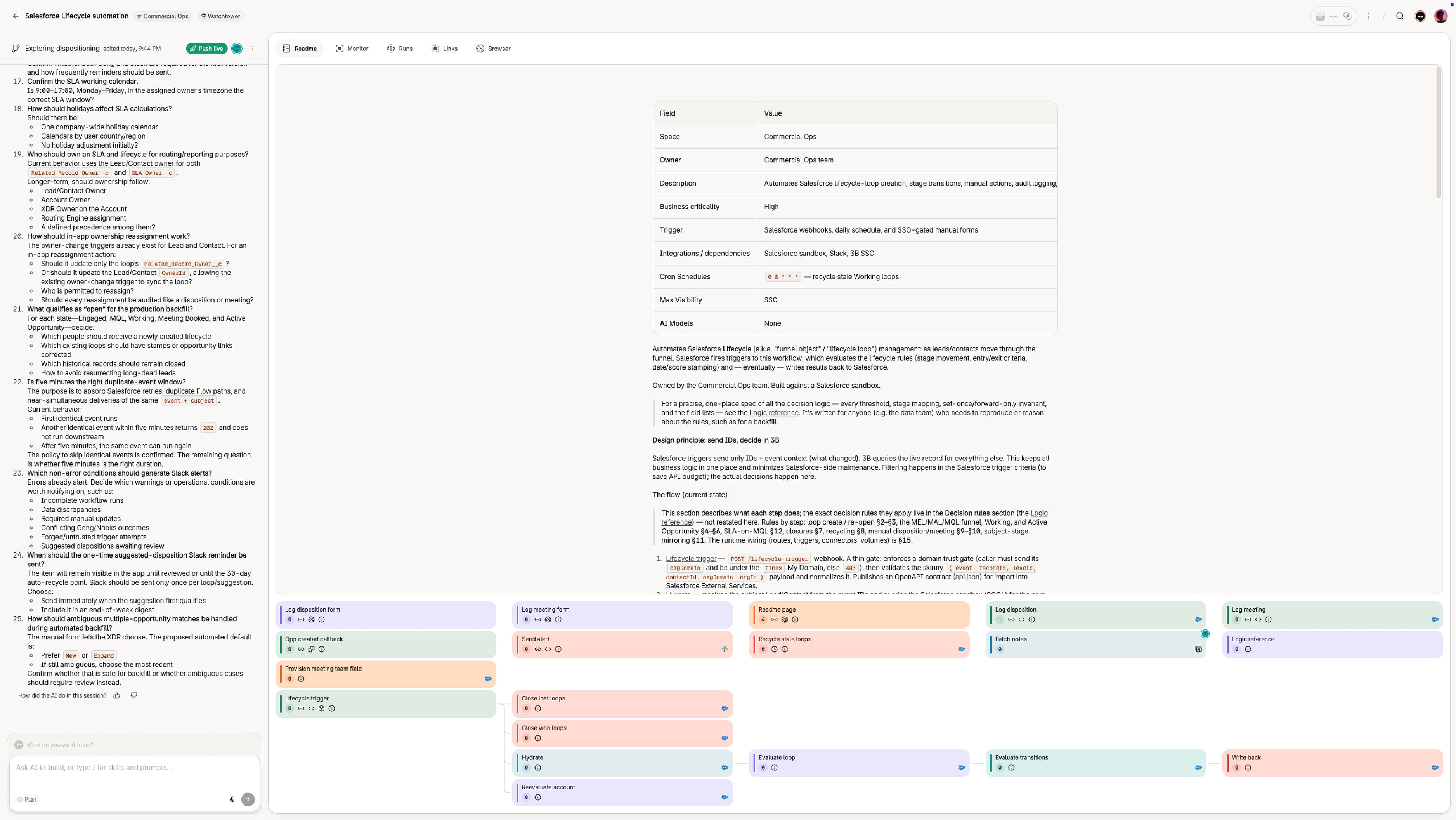Start voice input with the microphone icon
Image resolution: width=1456 pixels, height=820 pixels.
pyautogui.click(x=232, y=800)
